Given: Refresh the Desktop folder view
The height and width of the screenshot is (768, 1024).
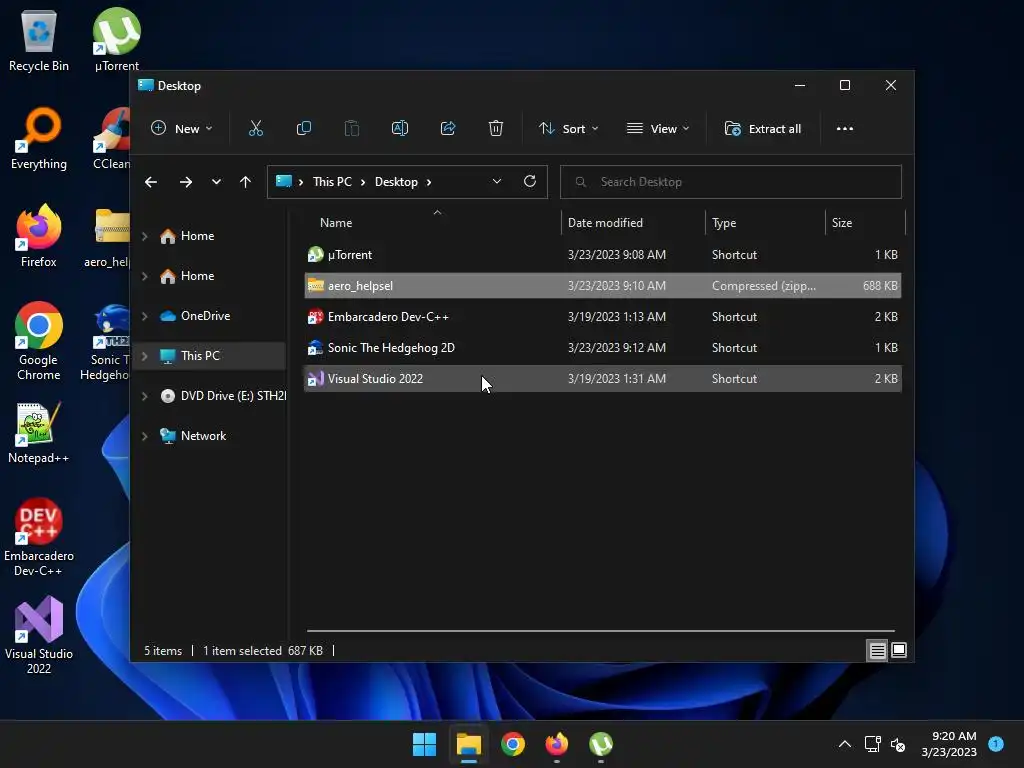Looking at the screenshot, I should point(530,182).
